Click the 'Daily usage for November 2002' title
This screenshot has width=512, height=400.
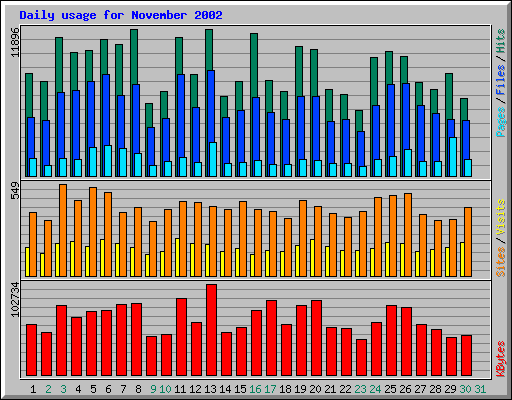121,15
